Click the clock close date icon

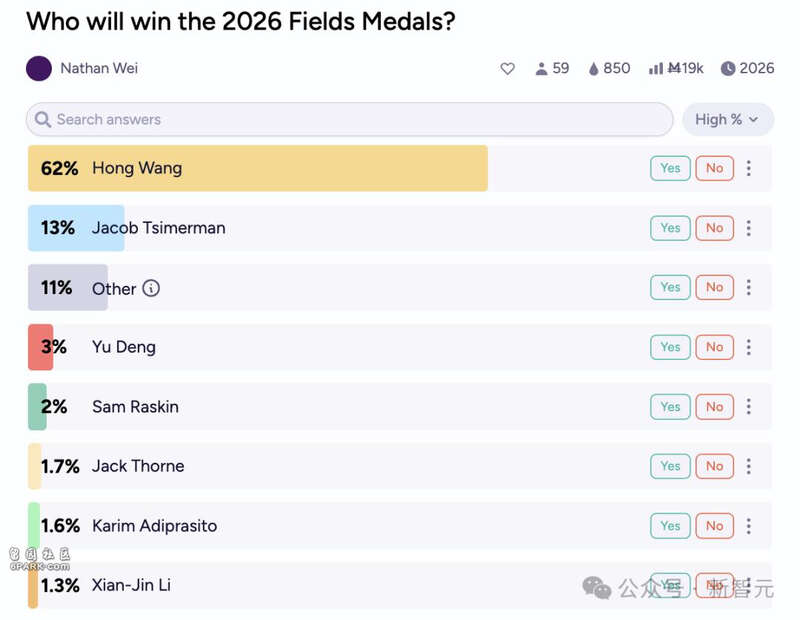pyautogui.click(x=728, y=69)
